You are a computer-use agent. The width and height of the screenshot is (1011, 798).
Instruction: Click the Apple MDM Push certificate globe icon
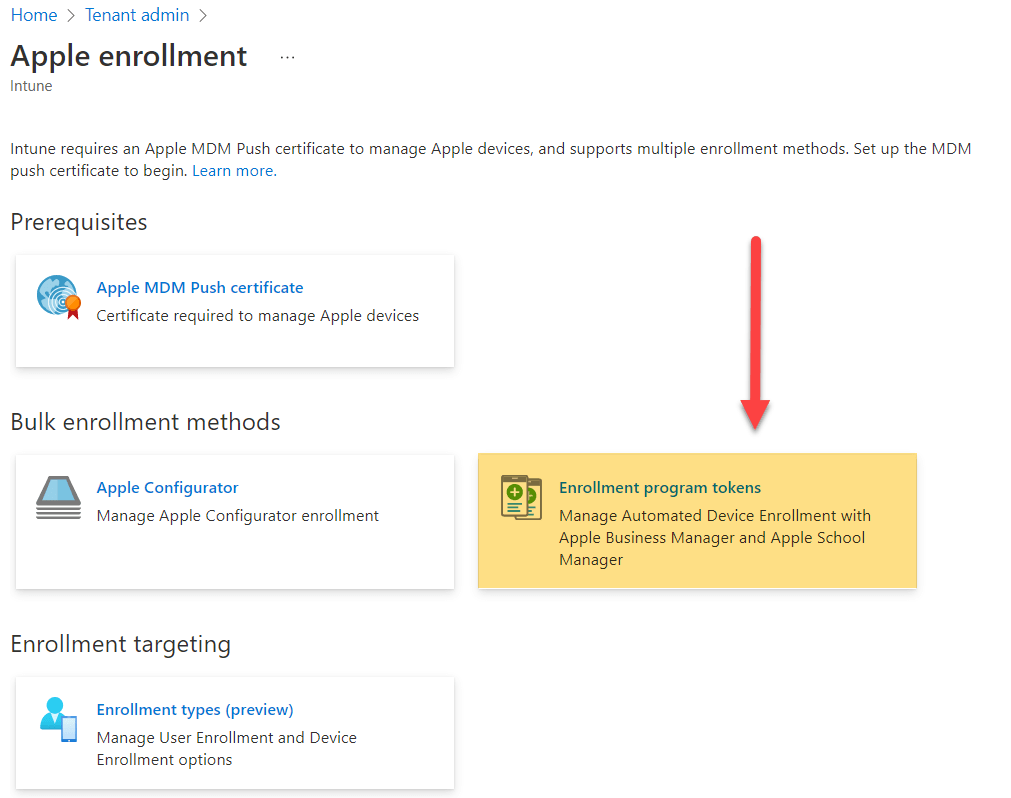tap(58, 297)
